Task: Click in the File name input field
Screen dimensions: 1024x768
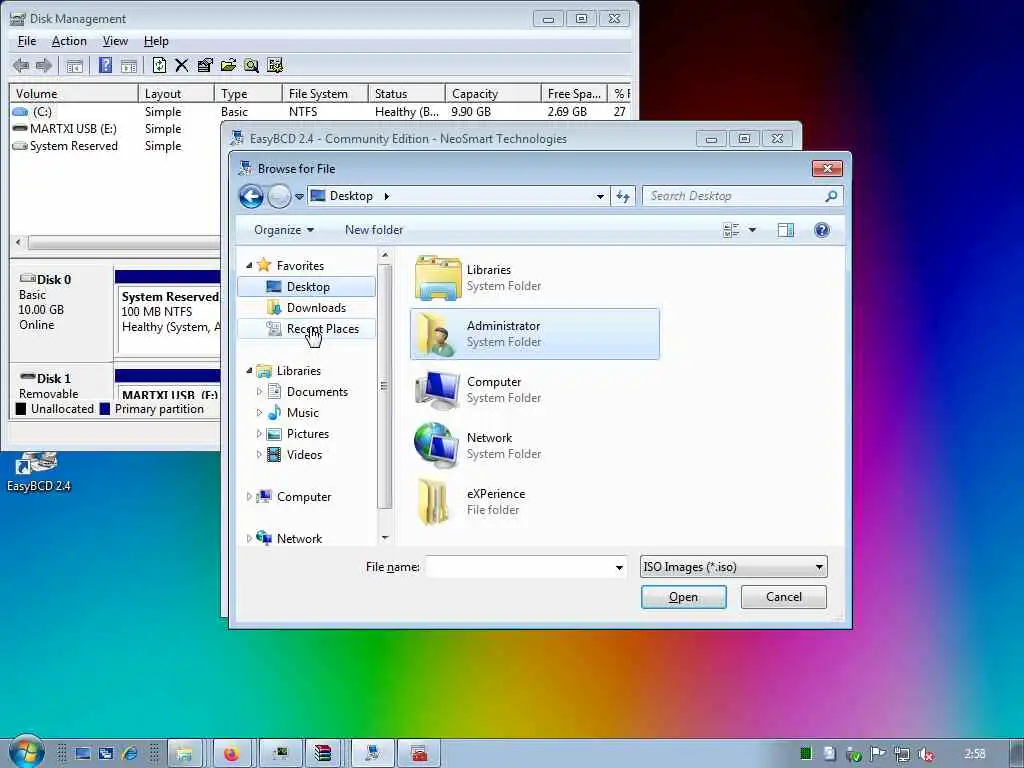Action: click(x=519, y=568)
